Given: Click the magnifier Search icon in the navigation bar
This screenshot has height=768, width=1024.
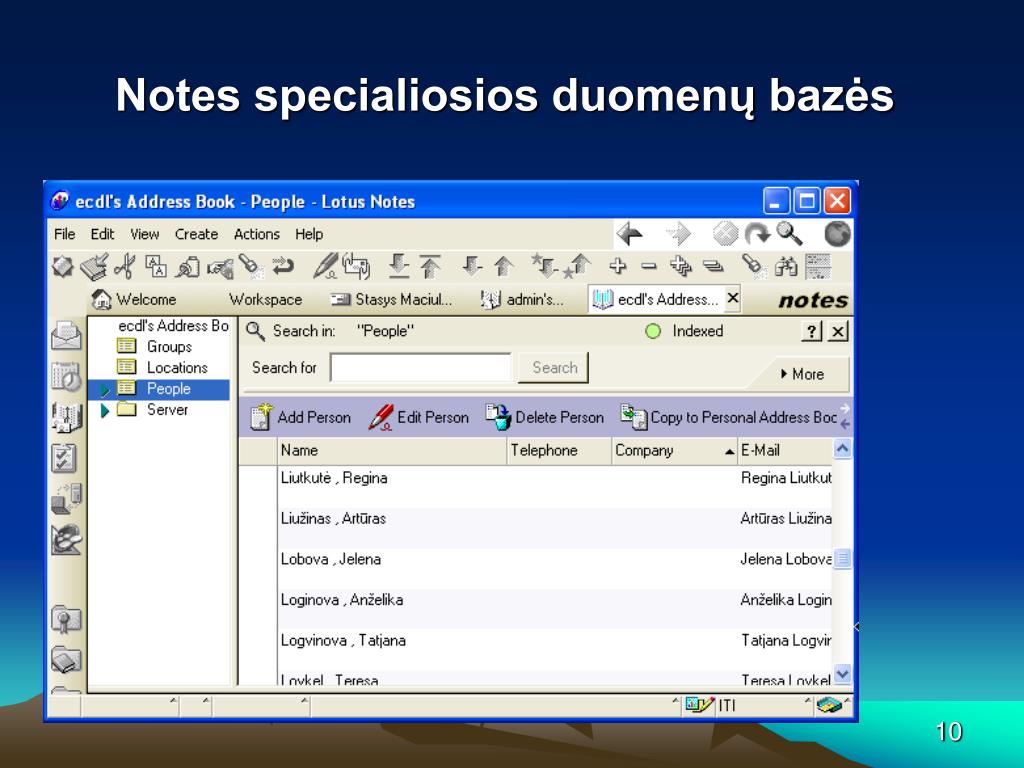Looking at the screenshot, I should 789,233.
